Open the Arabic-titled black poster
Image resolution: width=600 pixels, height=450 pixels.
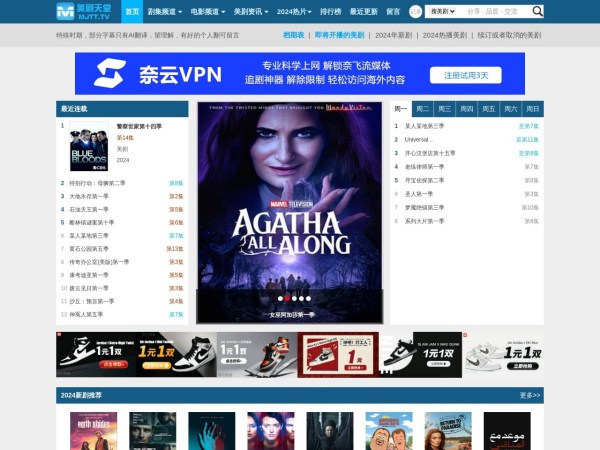click(x=507, y=431)
